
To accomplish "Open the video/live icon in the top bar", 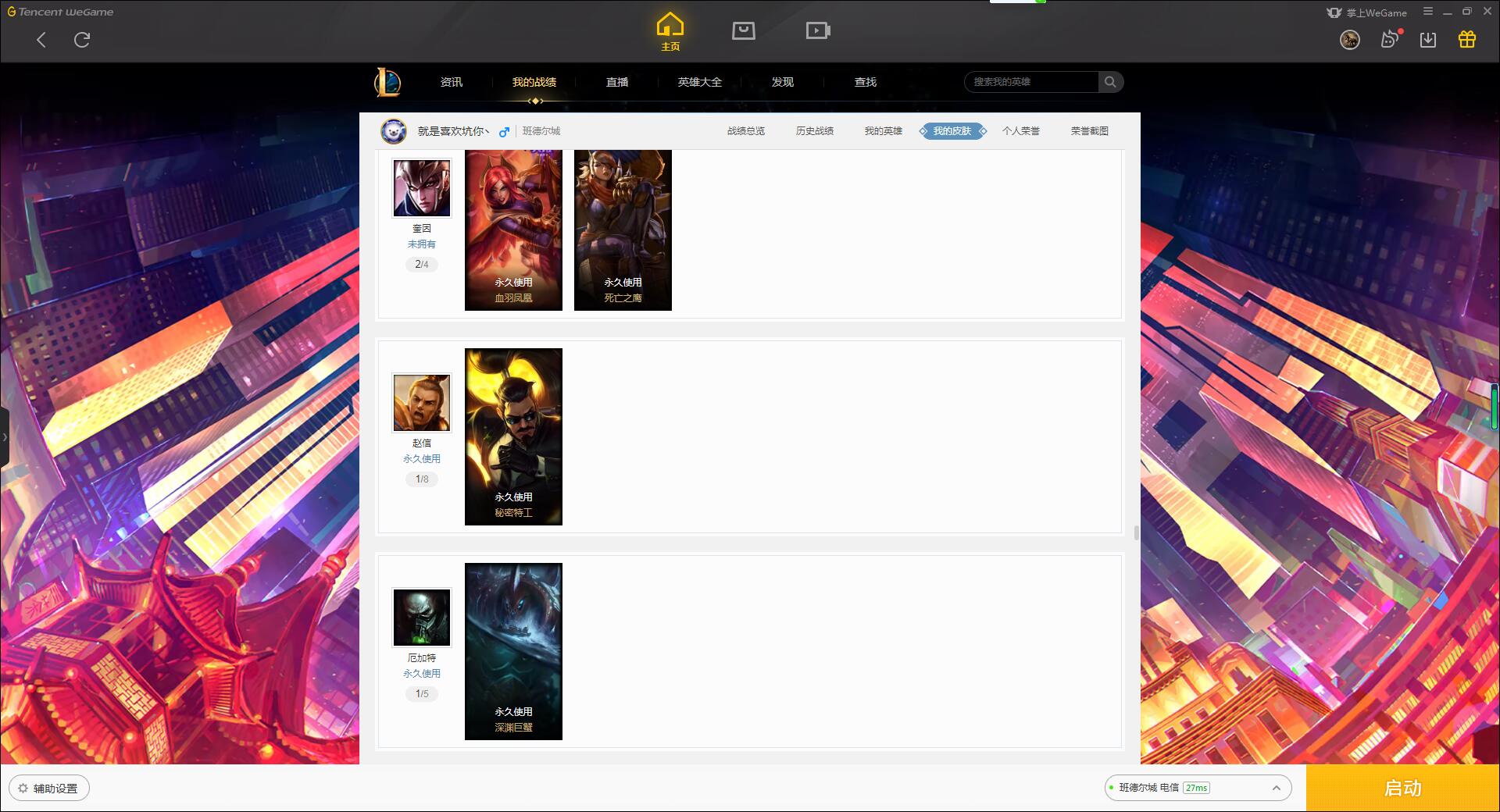I will point(818,30).
